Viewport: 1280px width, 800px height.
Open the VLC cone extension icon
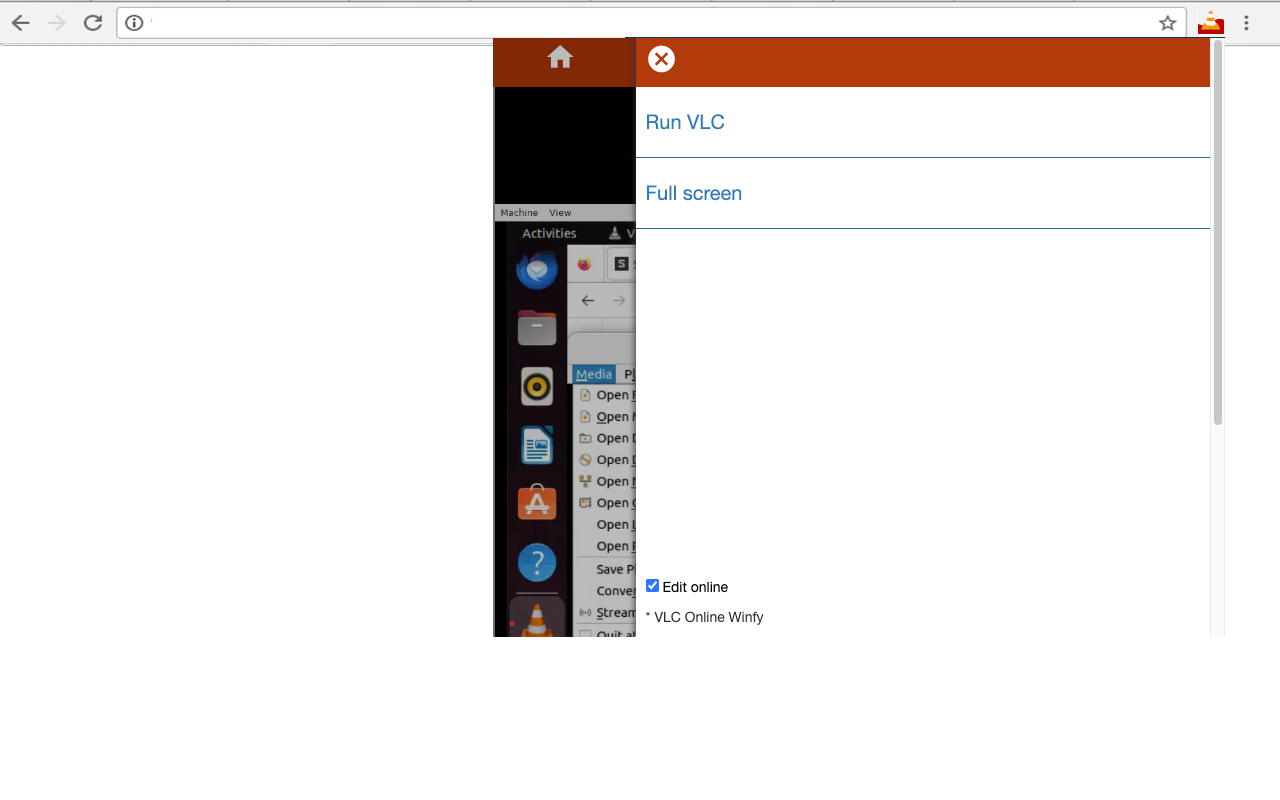[x=1211, y=23]
